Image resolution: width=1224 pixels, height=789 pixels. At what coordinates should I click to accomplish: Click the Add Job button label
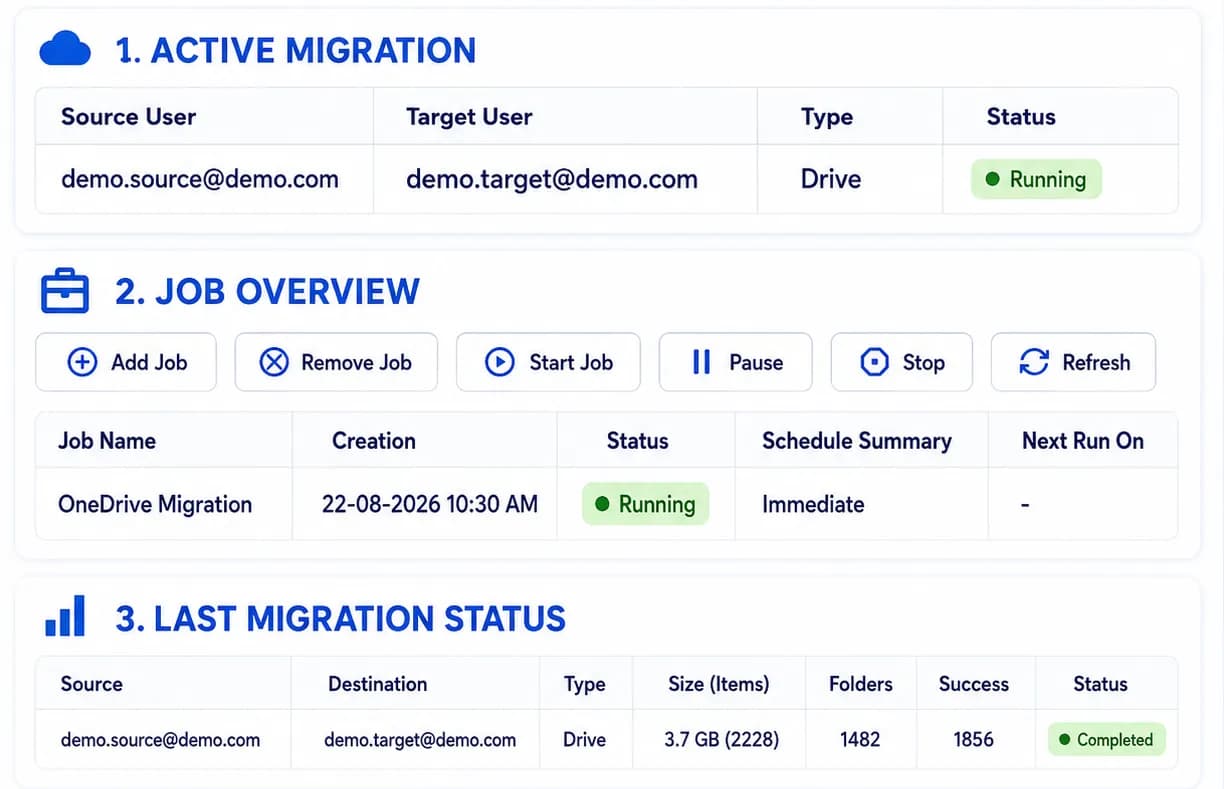tap(149, 362)
